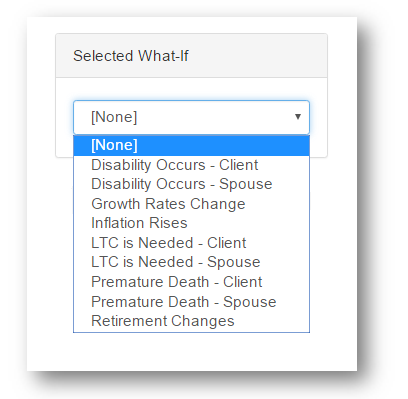Choose Premature Death - Client option
408x399 pixels.
point(191,282)
